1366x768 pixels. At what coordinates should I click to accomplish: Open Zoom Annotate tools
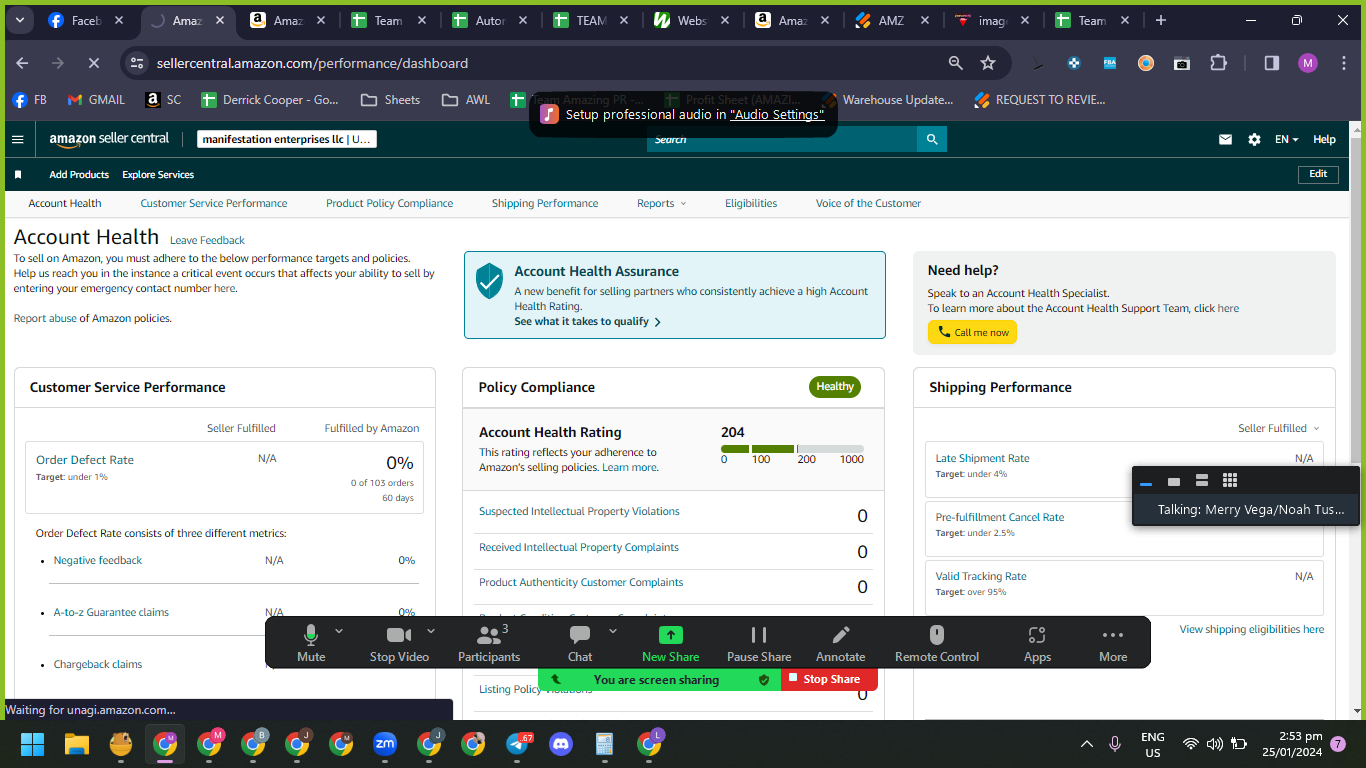tap(841, 643)
